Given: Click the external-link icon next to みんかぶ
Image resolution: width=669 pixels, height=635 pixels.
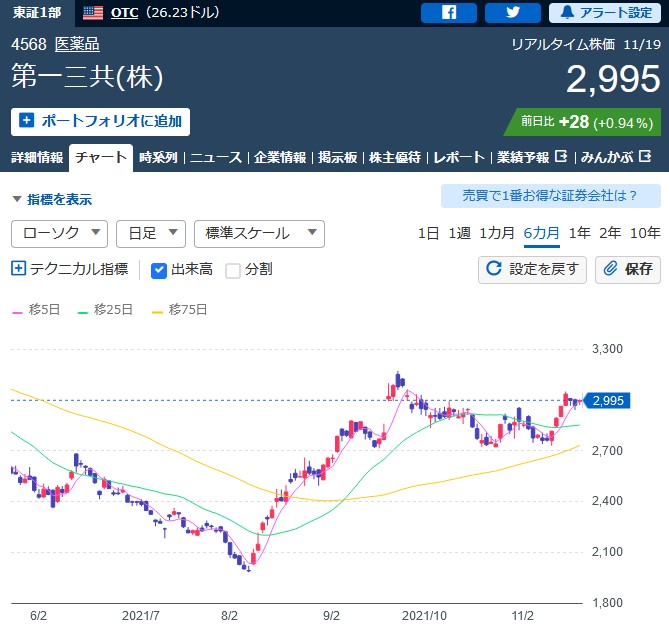Looking at the screenshot, I should [645, 157].
